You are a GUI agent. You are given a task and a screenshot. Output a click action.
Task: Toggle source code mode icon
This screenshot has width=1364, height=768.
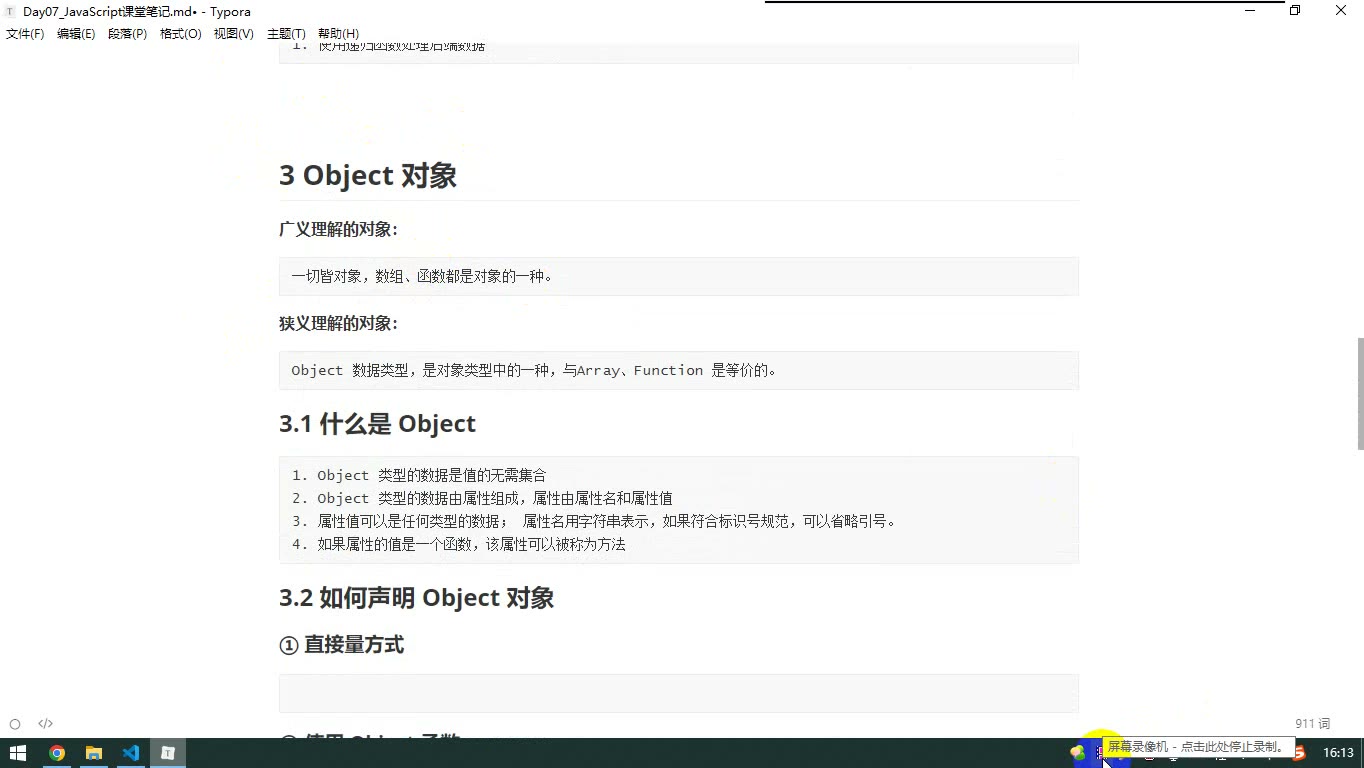[46, 724]
